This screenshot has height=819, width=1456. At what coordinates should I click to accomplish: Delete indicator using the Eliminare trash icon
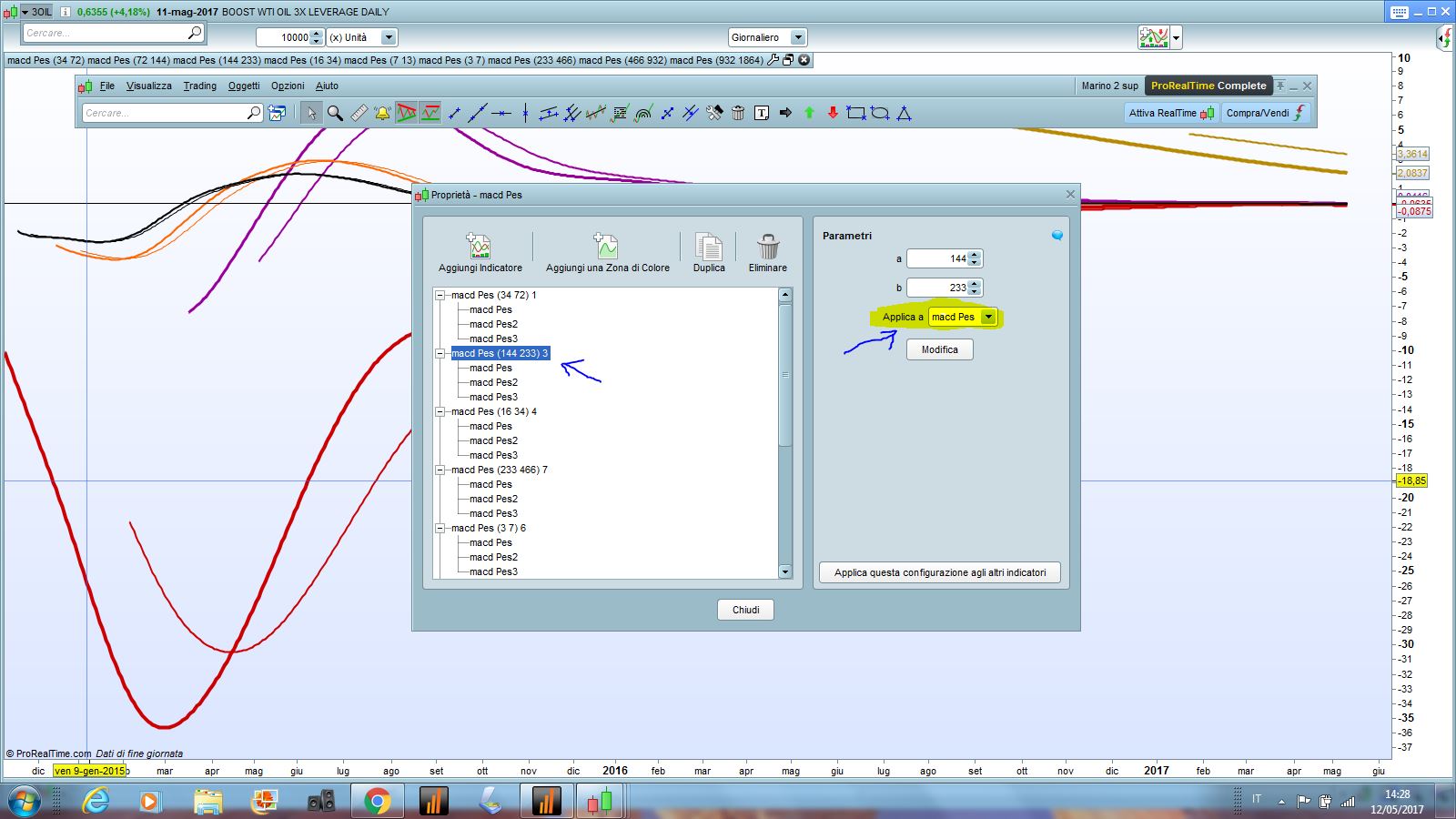pyautogui.click(x=767, y=247)
